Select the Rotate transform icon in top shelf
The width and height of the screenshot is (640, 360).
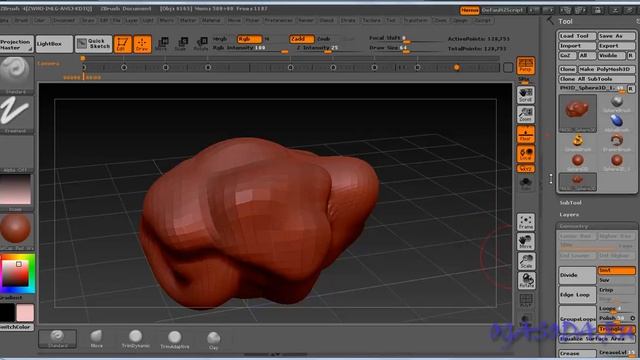[201, 43]
